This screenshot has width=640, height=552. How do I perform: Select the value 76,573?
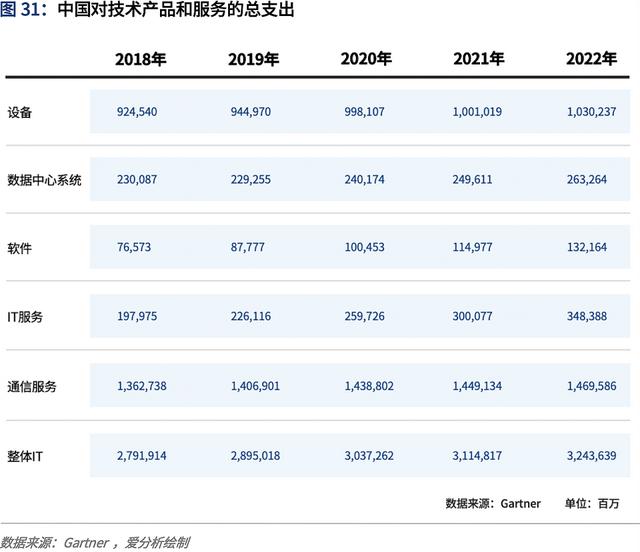coord(134,247)
